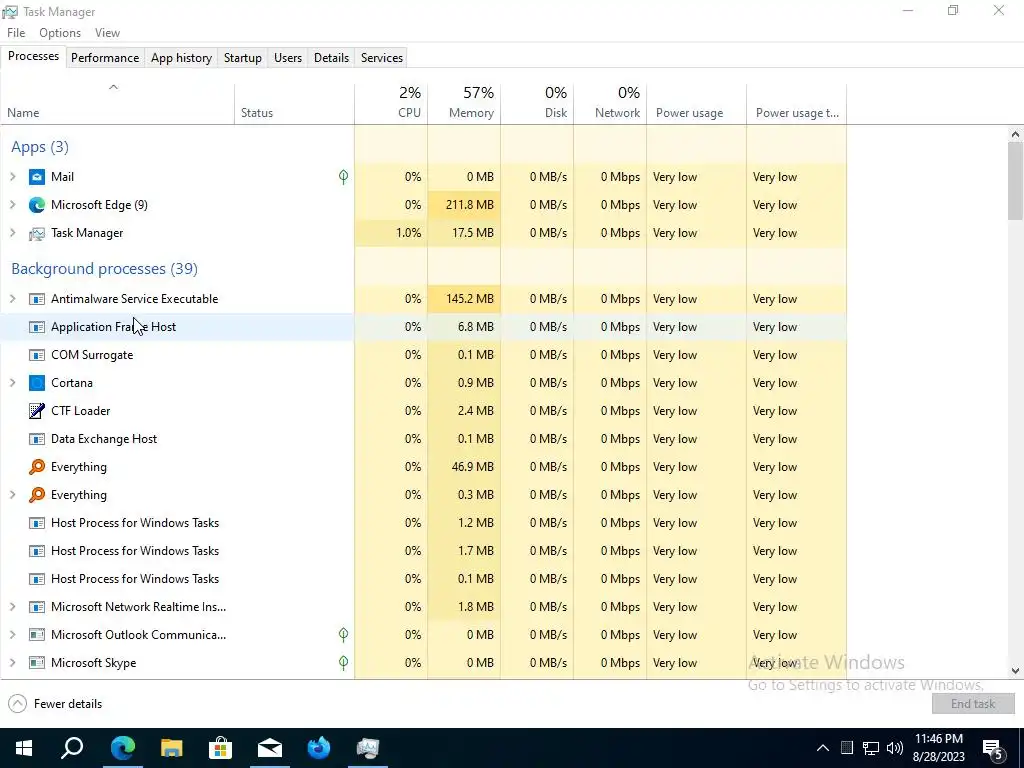Click Fewer details button
Screen dimensions: 1024x768
[x=56, y=704]
